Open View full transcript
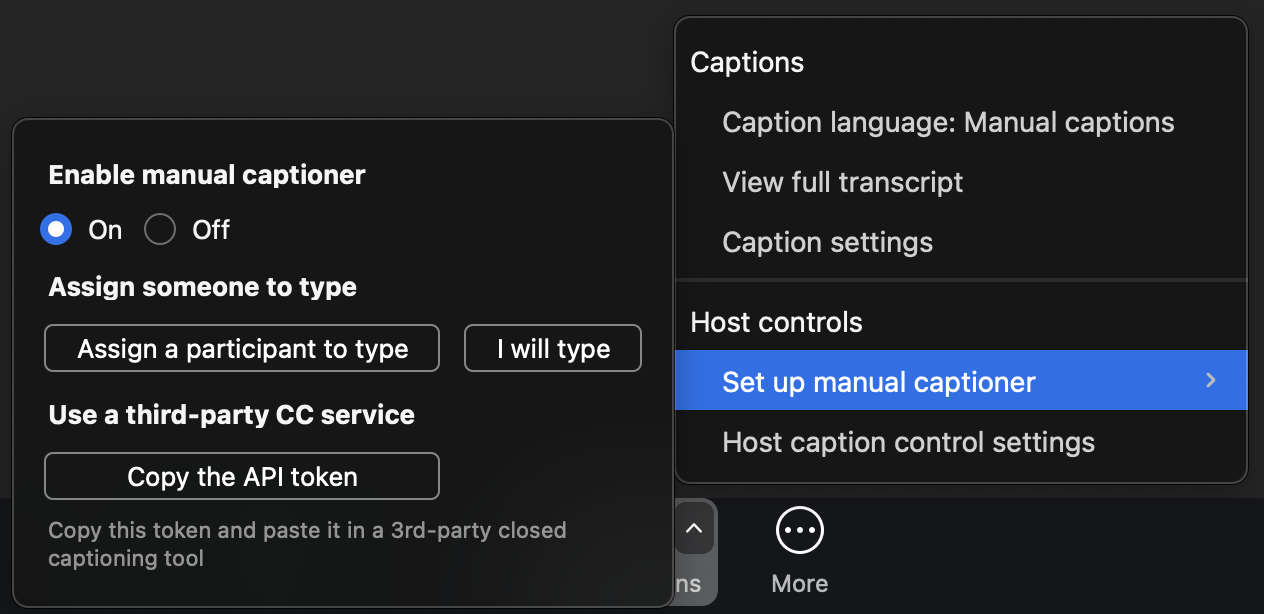This screenshot has height=614, width=1264. tap(842, 182)
